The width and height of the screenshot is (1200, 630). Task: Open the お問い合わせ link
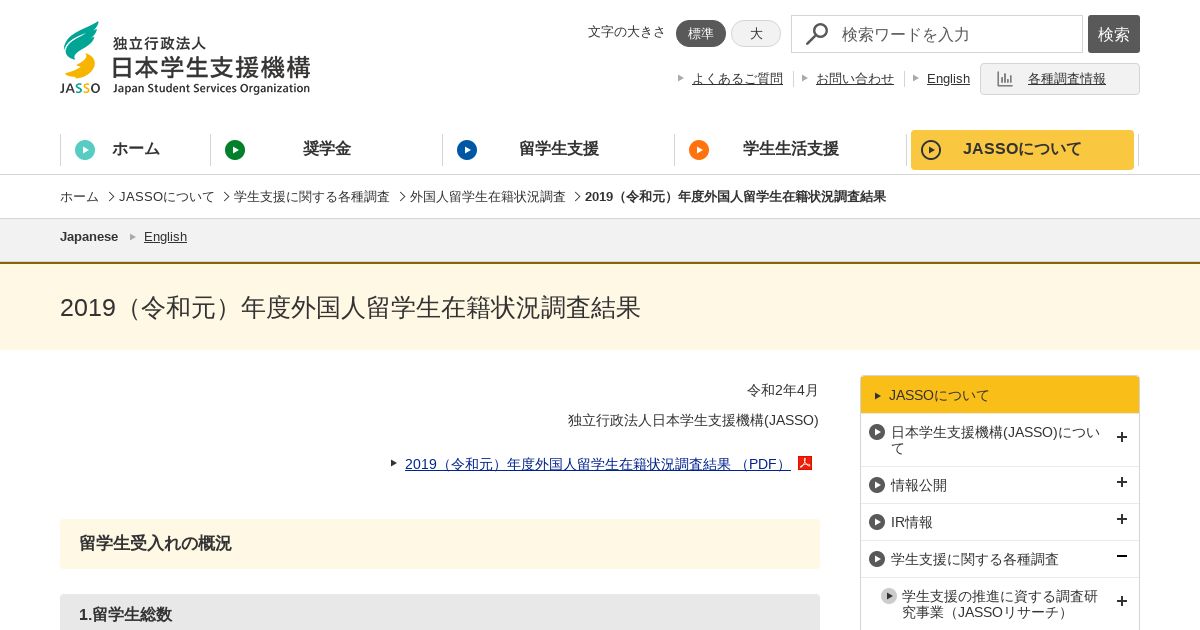(x=855, y=79)
